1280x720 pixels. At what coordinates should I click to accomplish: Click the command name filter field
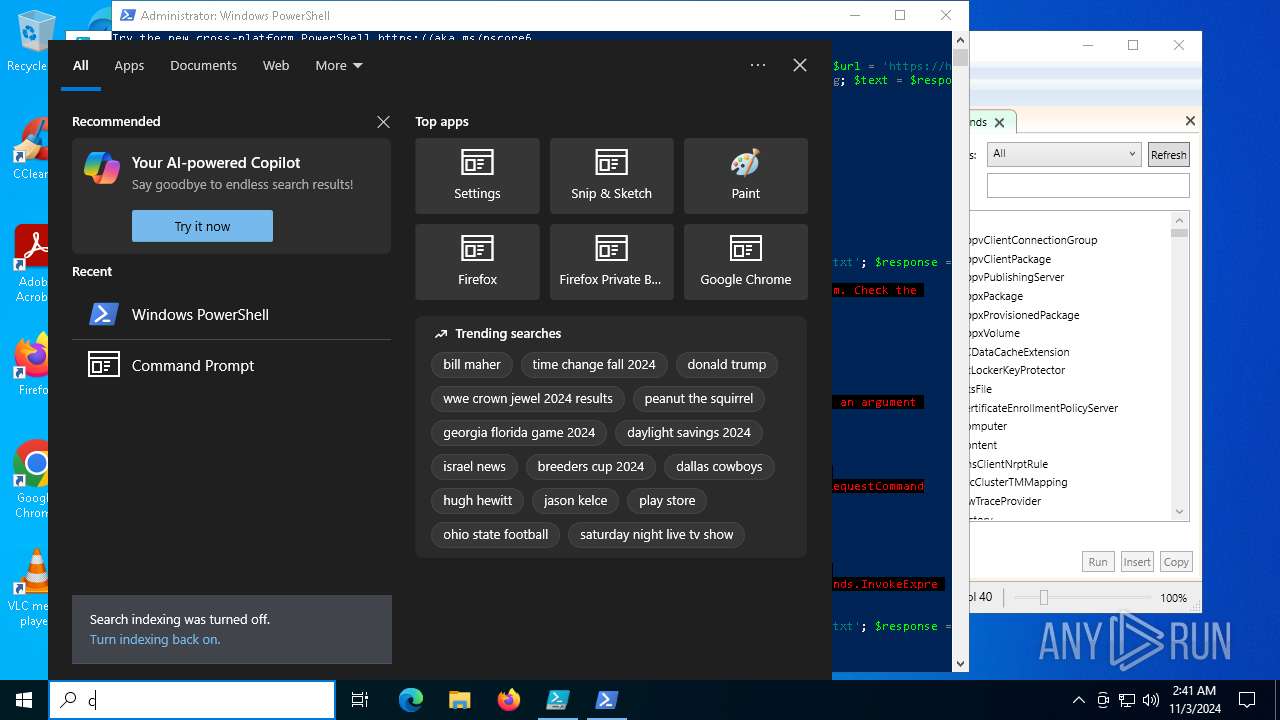coord(1088,185)
